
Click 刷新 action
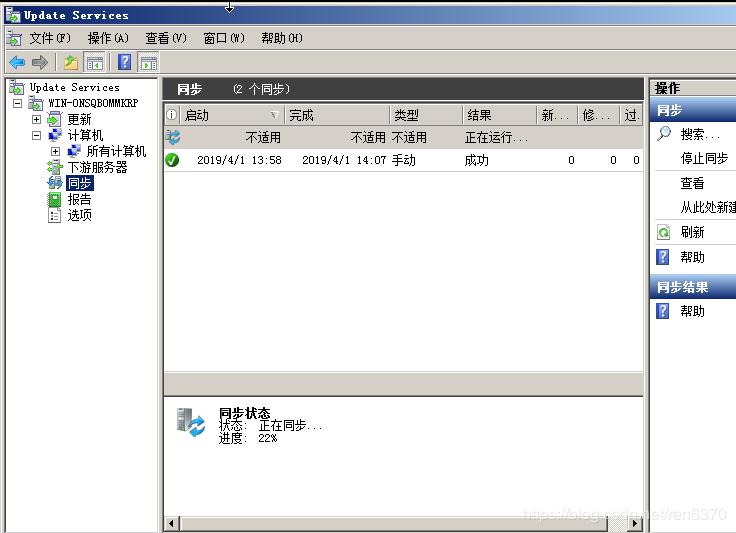[x=692, y=232]
